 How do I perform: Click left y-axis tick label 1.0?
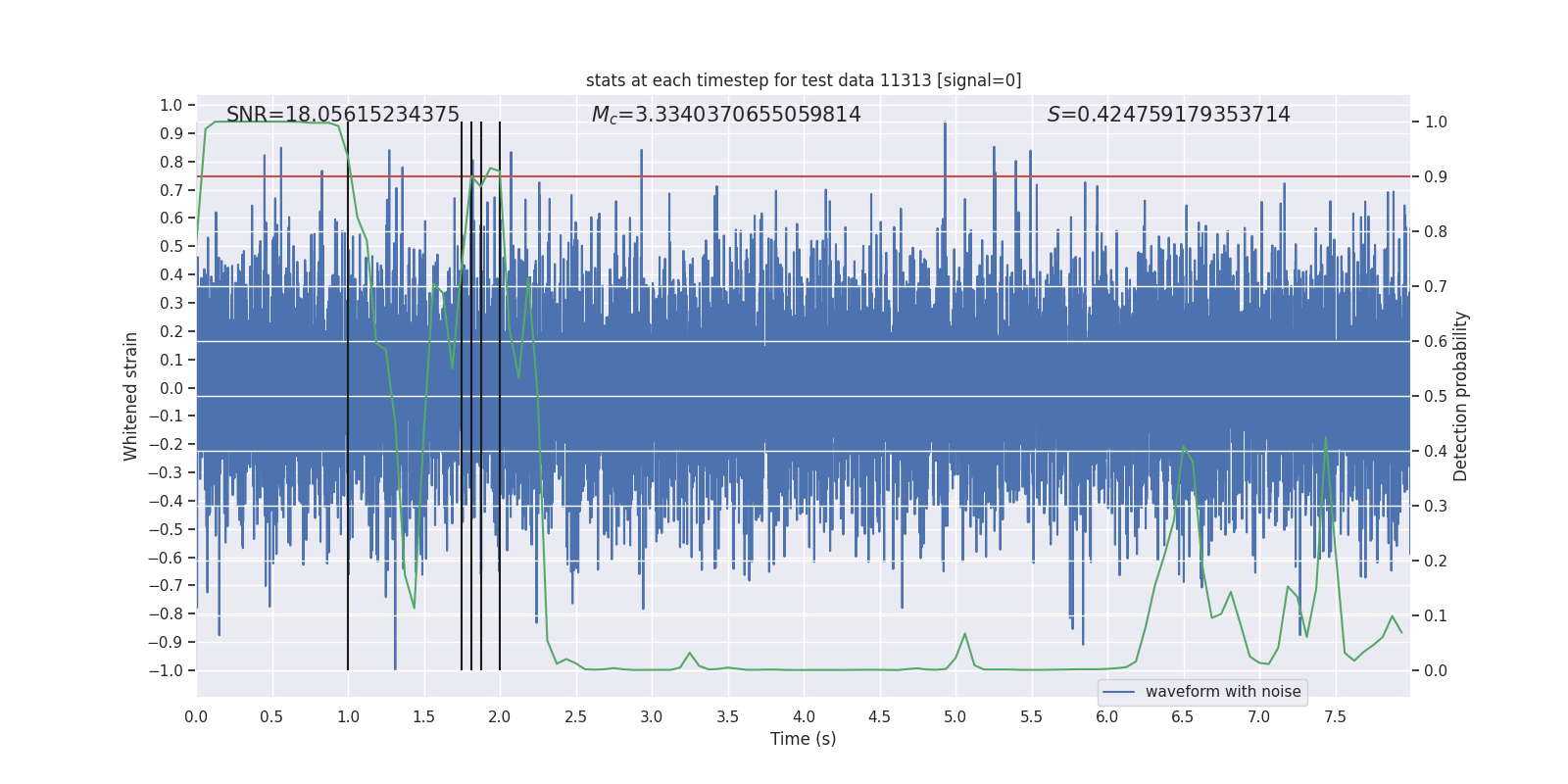[x=171, y=105]
